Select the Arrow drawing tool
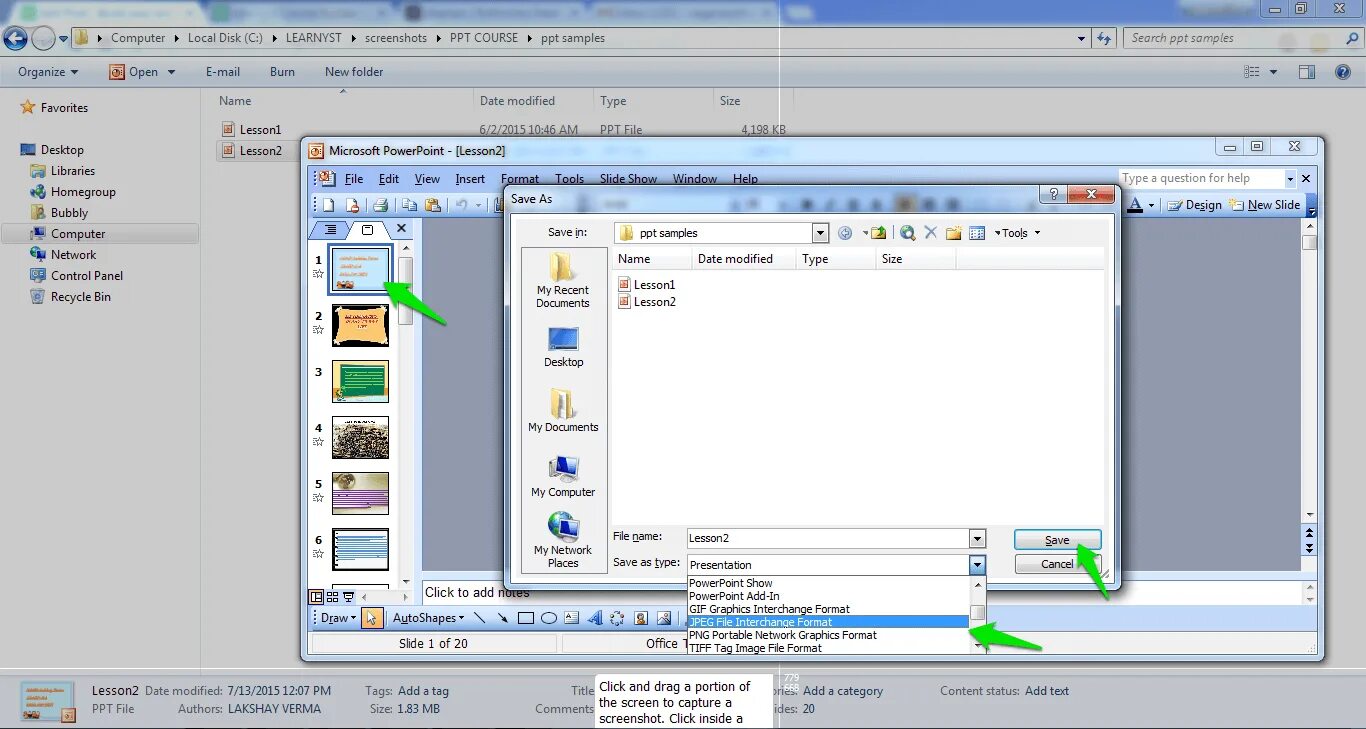 coord(502,618)
